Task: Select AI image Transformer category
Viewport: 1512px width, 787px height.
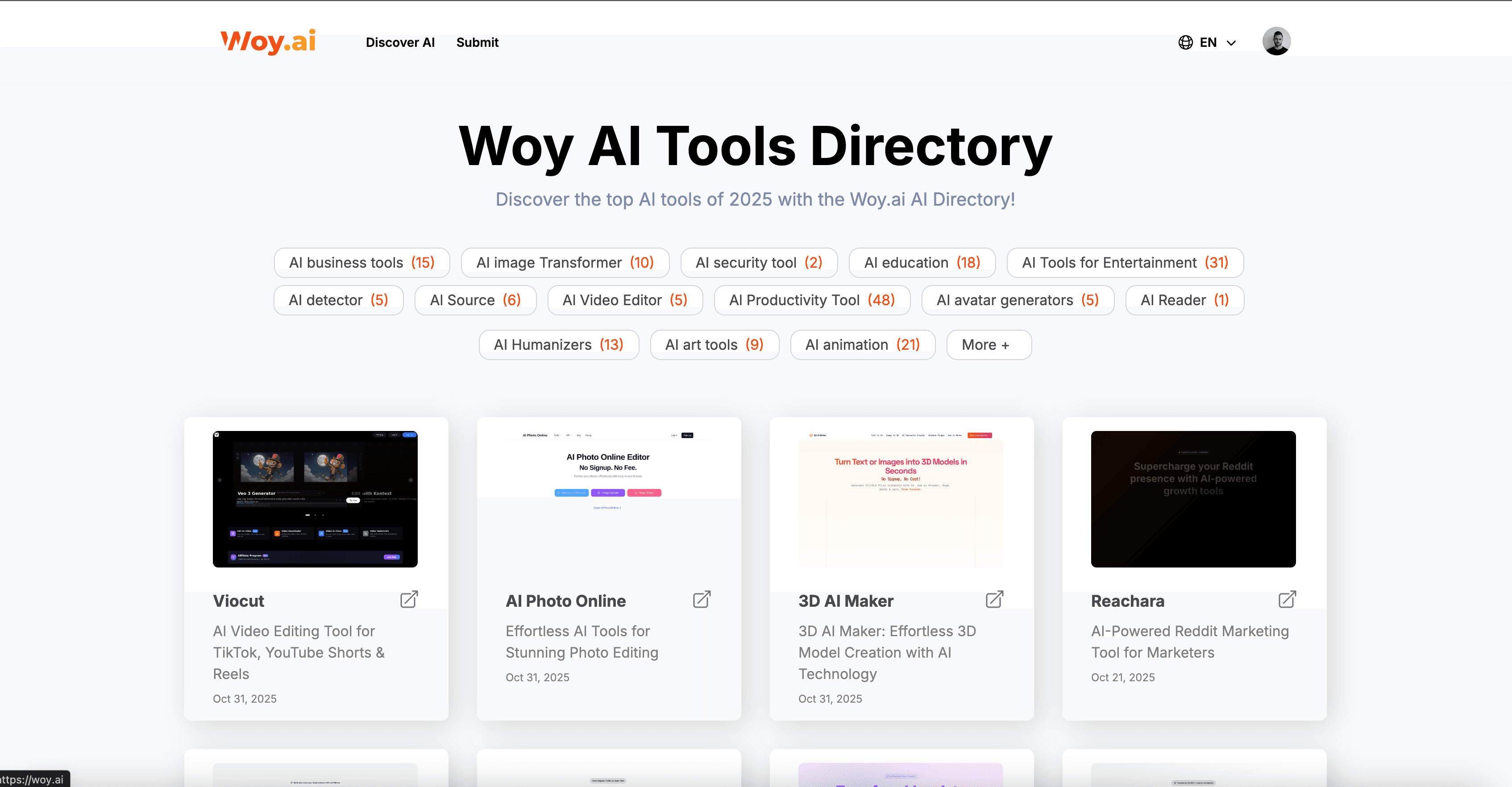Action: coord(565,262)
